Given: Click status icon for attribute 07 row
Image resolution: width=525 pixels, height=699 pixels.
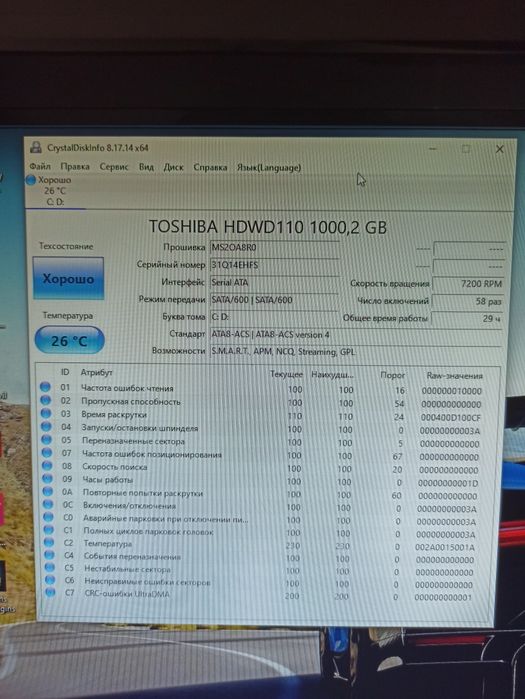Looking at the screenshot, I should tap(47, 452).
